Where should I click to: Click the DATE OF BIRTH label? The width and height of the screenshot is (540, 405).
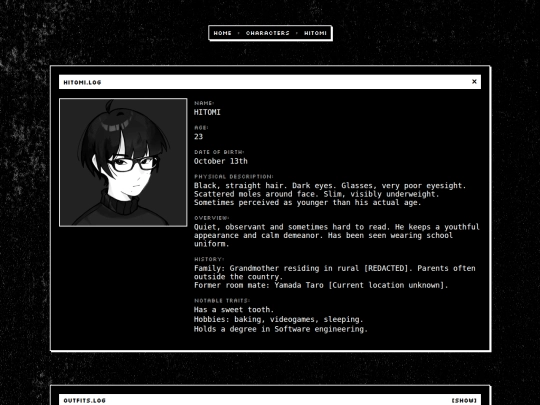[x=219, y=152]
